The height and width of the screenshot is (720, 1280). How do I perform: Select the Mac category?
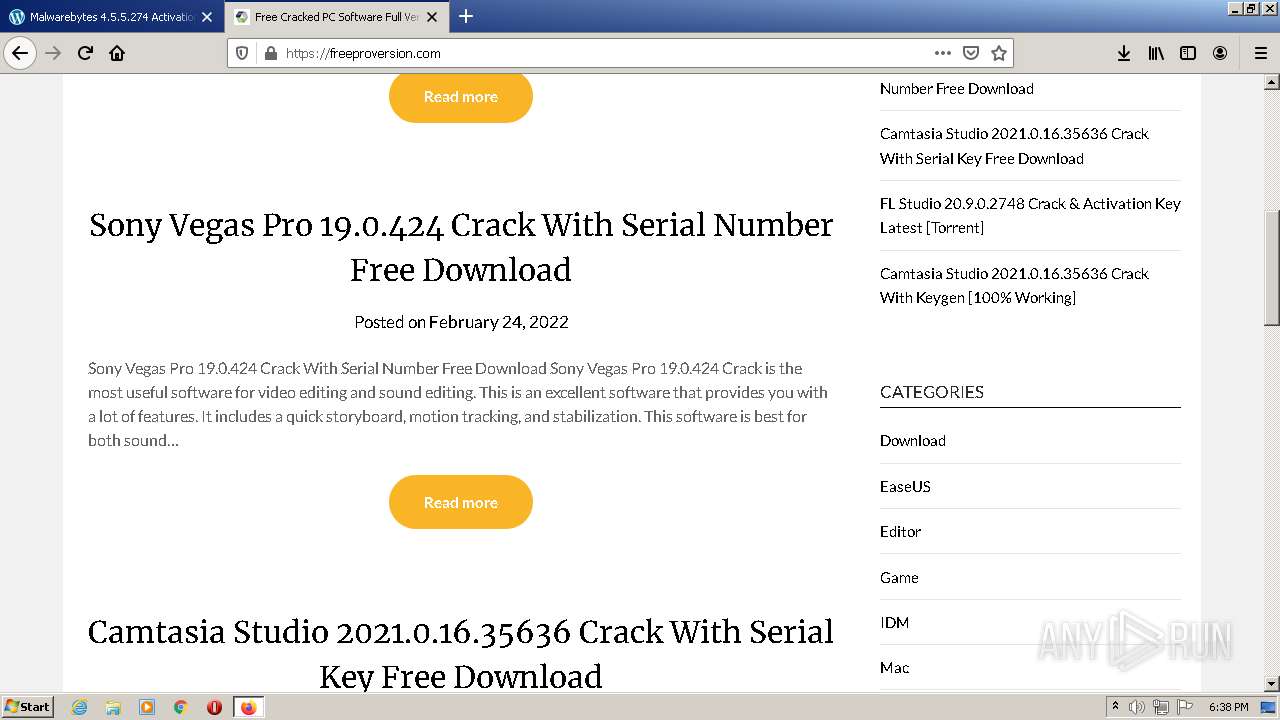[894, 667]
